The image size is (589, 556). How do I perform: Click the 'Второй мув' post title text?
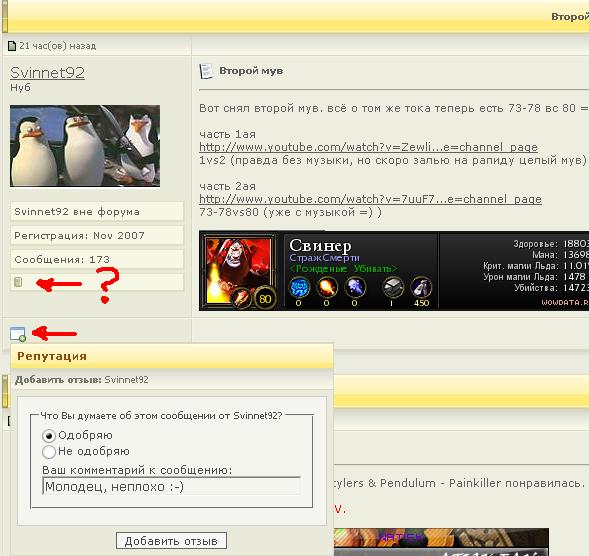tap(251, 71)
